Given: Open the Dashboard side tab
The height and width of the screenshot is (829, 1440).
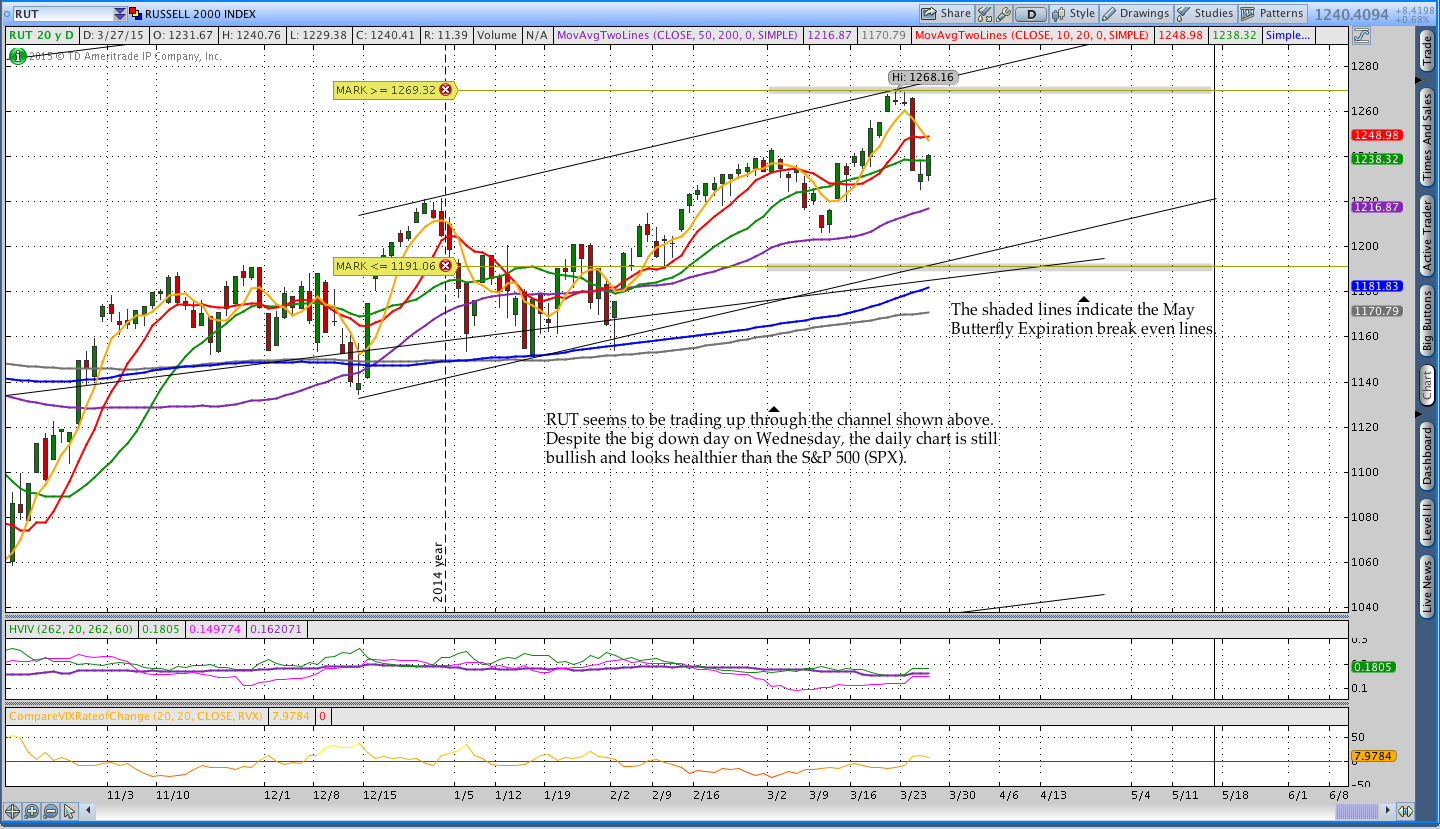Looking at the screenshot, I should tap(1427, 455).
